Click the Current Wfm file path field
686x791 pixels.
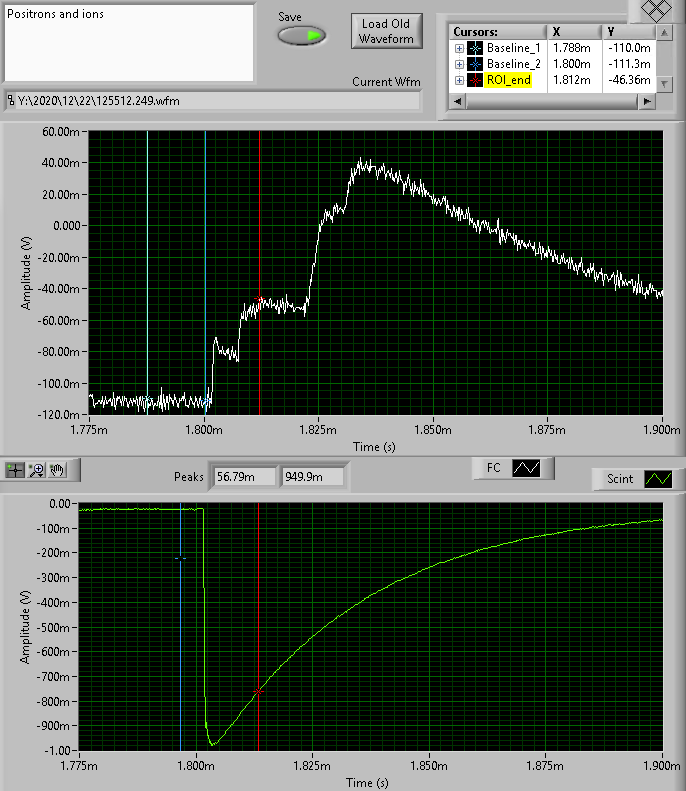click(215, 100)
